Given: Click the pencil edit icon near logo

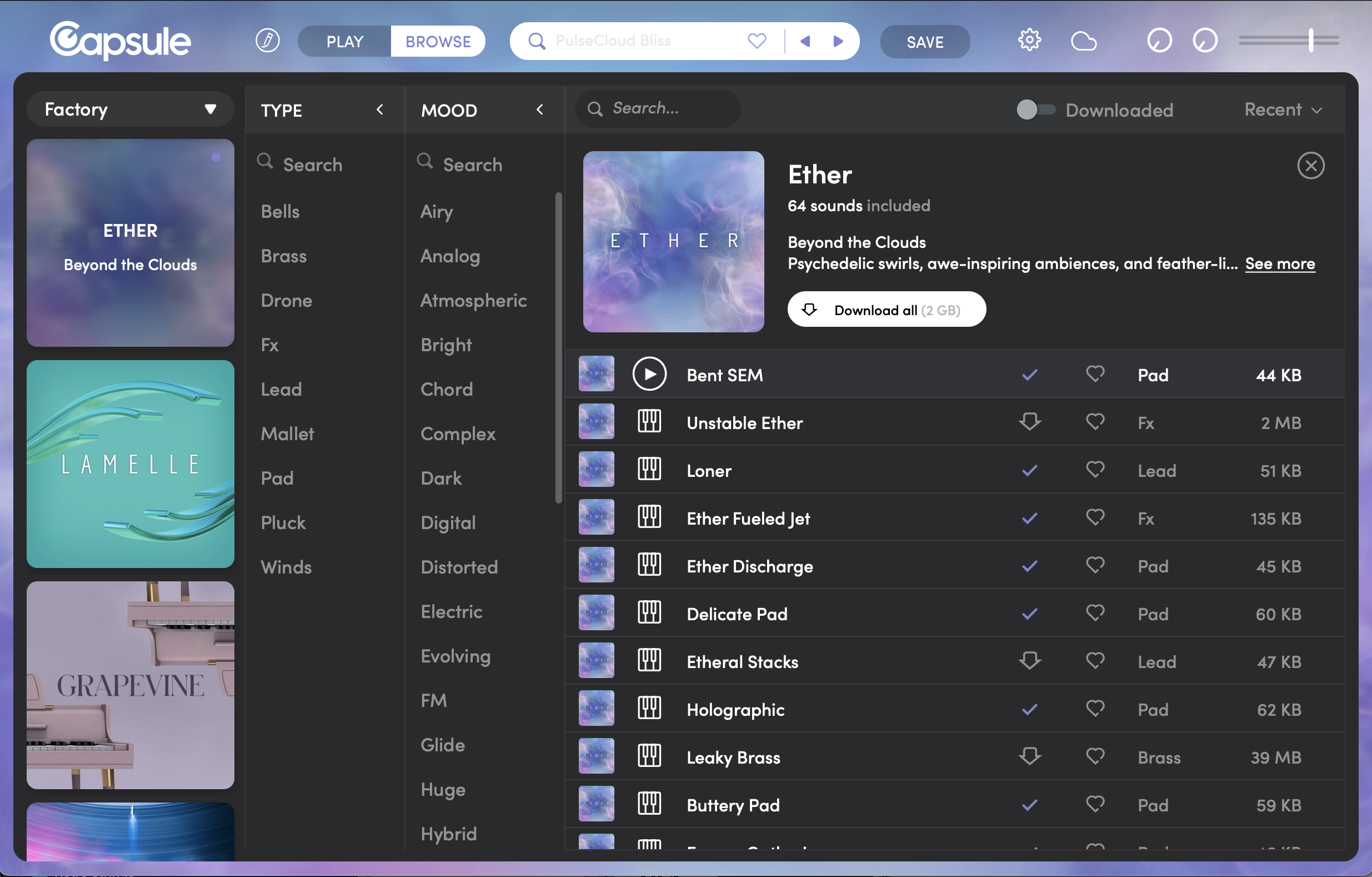Looking at the screenshot, I should coord(267,41).
